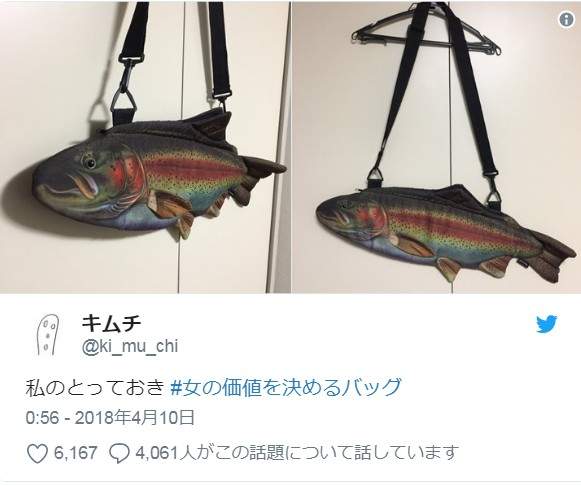The image size is (581, 486).
Task: Follow the hashtag #女の価値を決めるバッグ
Action: [x=286, y=387]
